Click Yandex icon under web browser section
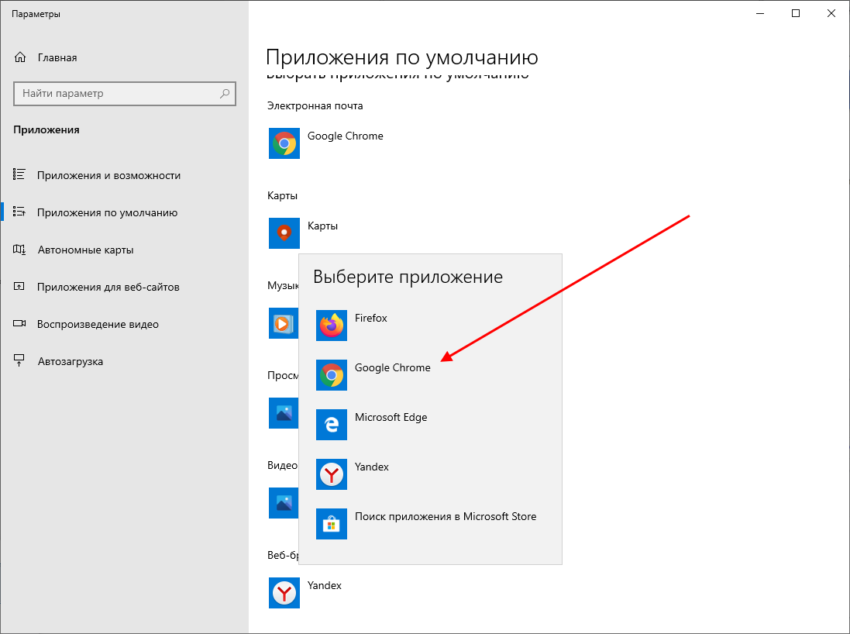 point(285,593)
